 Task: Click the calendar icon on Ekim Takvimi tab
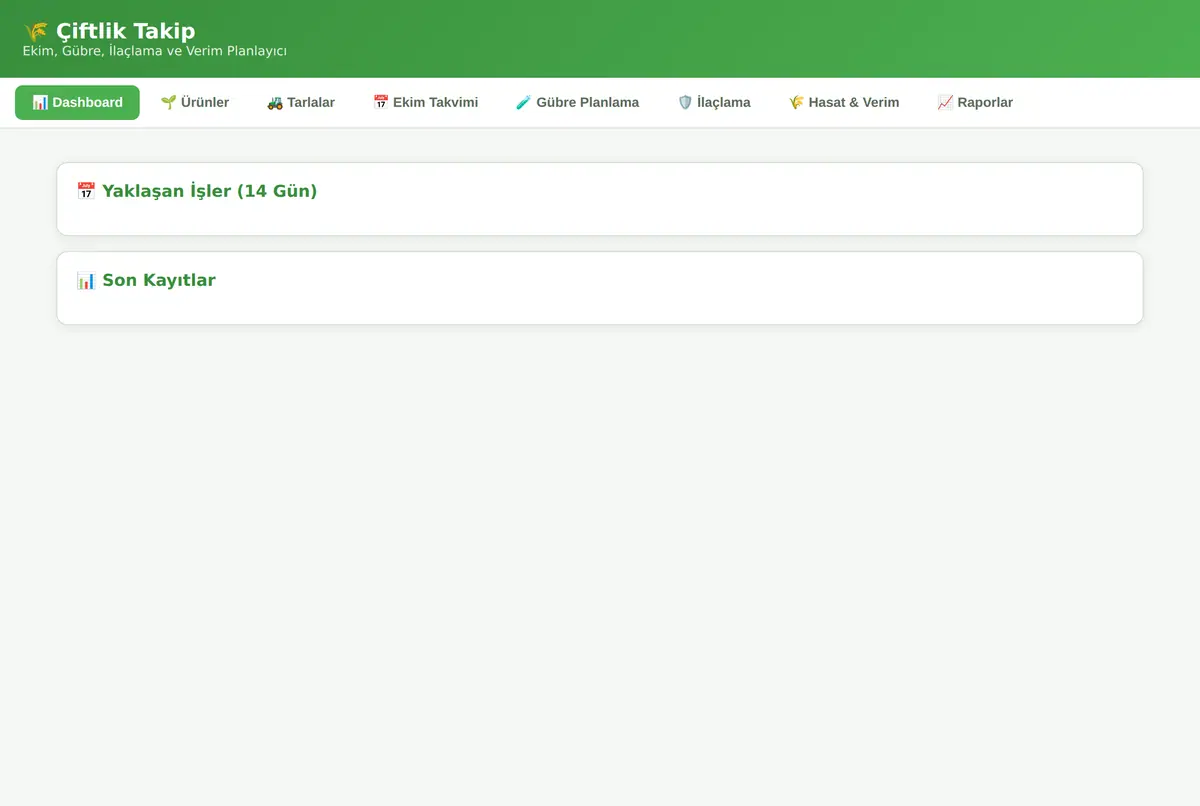click(x=381, y=102)
